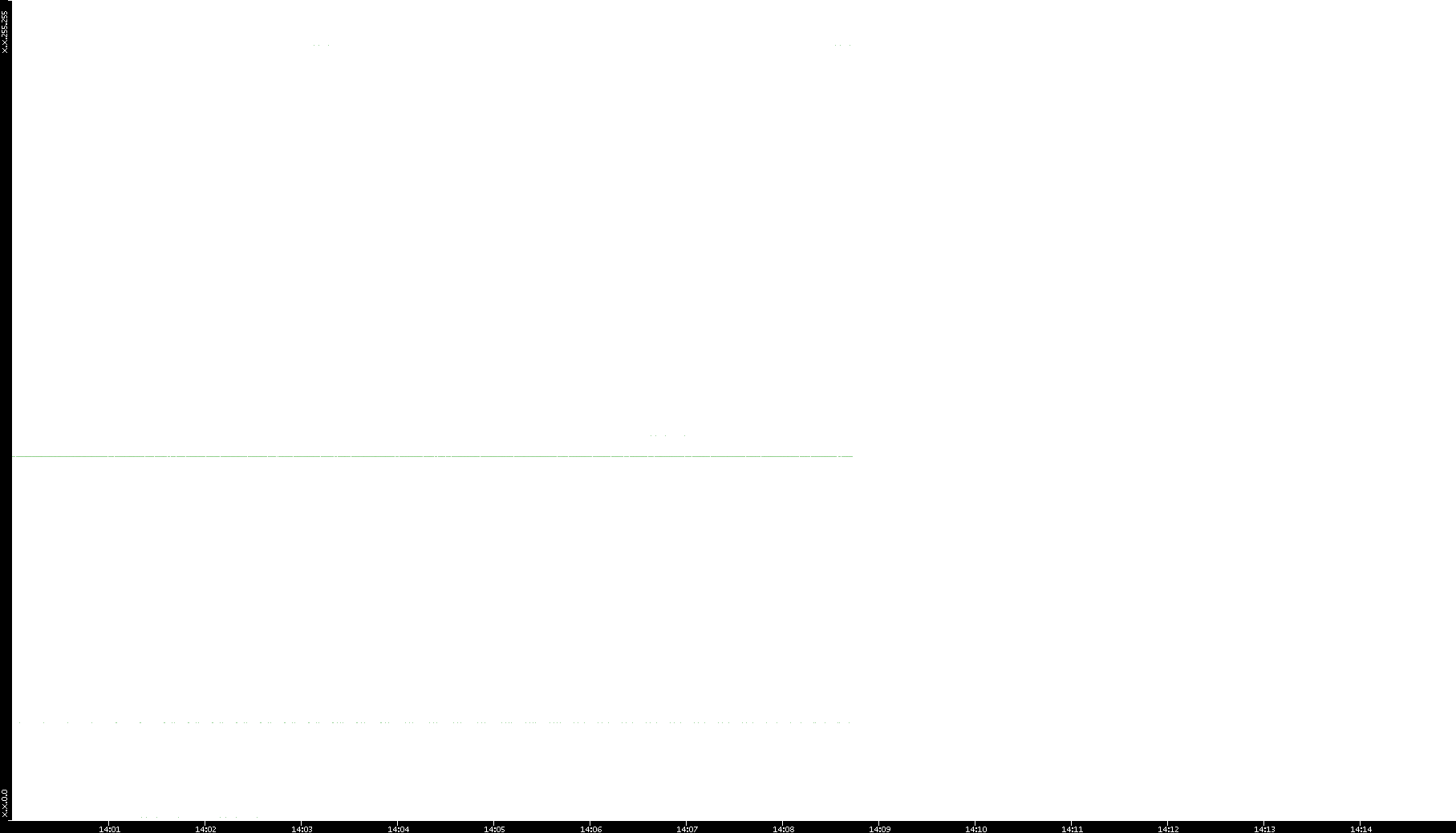Image resolution: width=1456 pixels, height=833 pixels.
Task: Click the dot cluster just above the gray line
Action: tap(667, 435)
